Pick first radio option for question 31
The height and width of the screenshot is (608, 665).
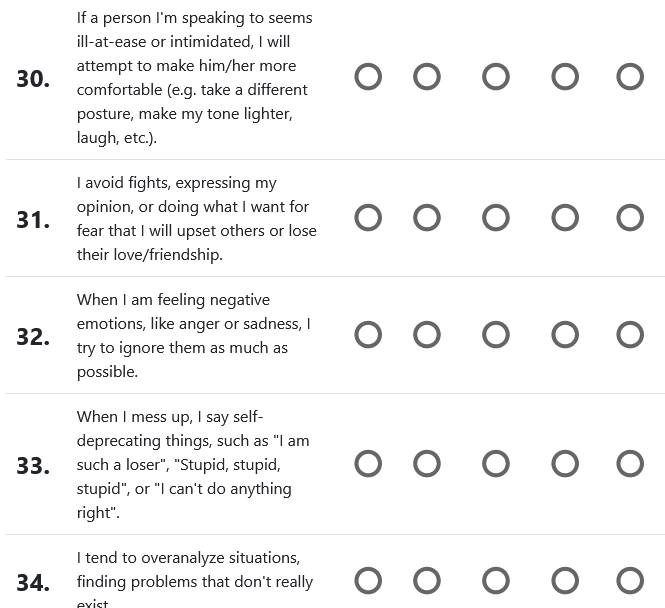(x=368, y=218)
